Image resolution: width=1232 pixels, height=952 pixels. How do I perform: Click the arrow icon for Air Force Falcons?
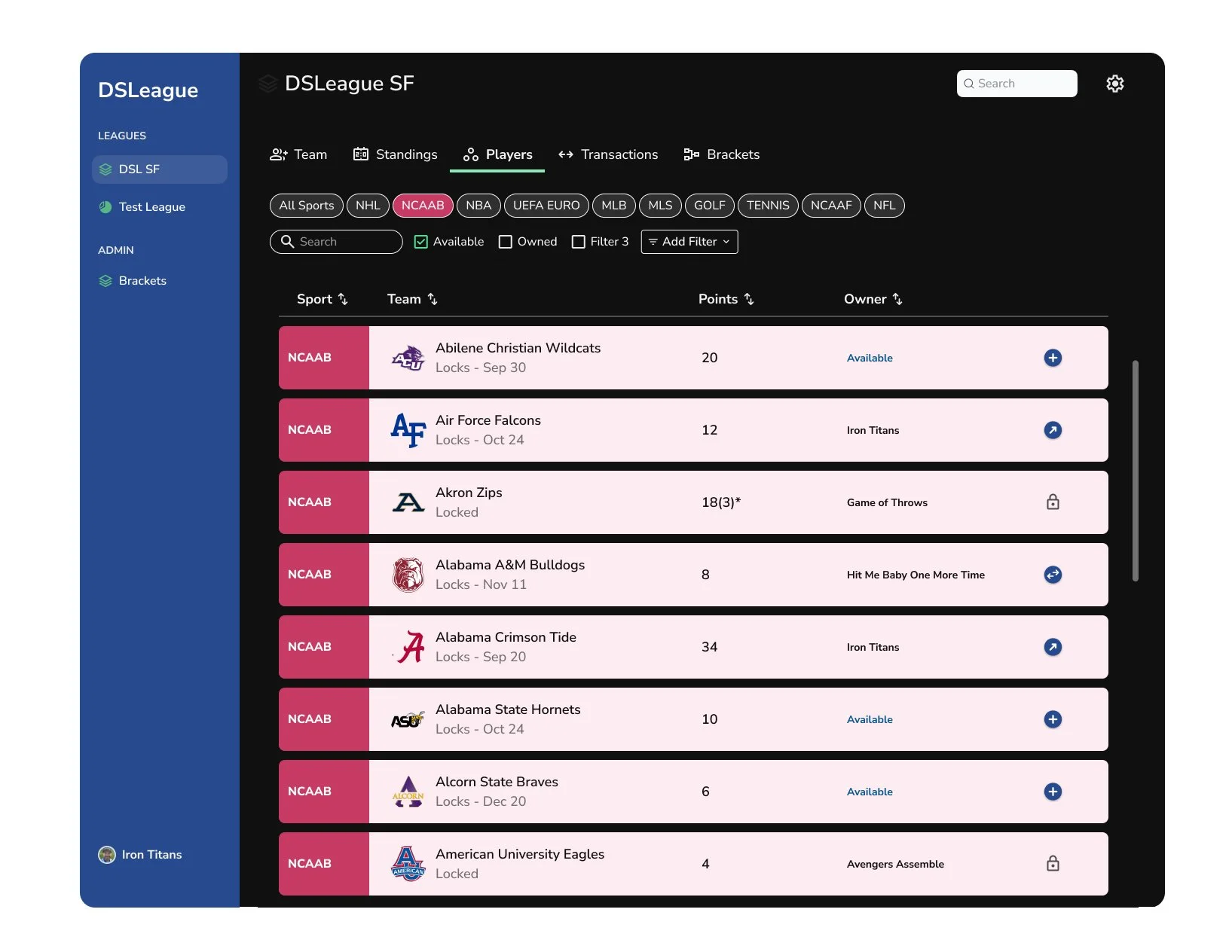coord(1053,430)
